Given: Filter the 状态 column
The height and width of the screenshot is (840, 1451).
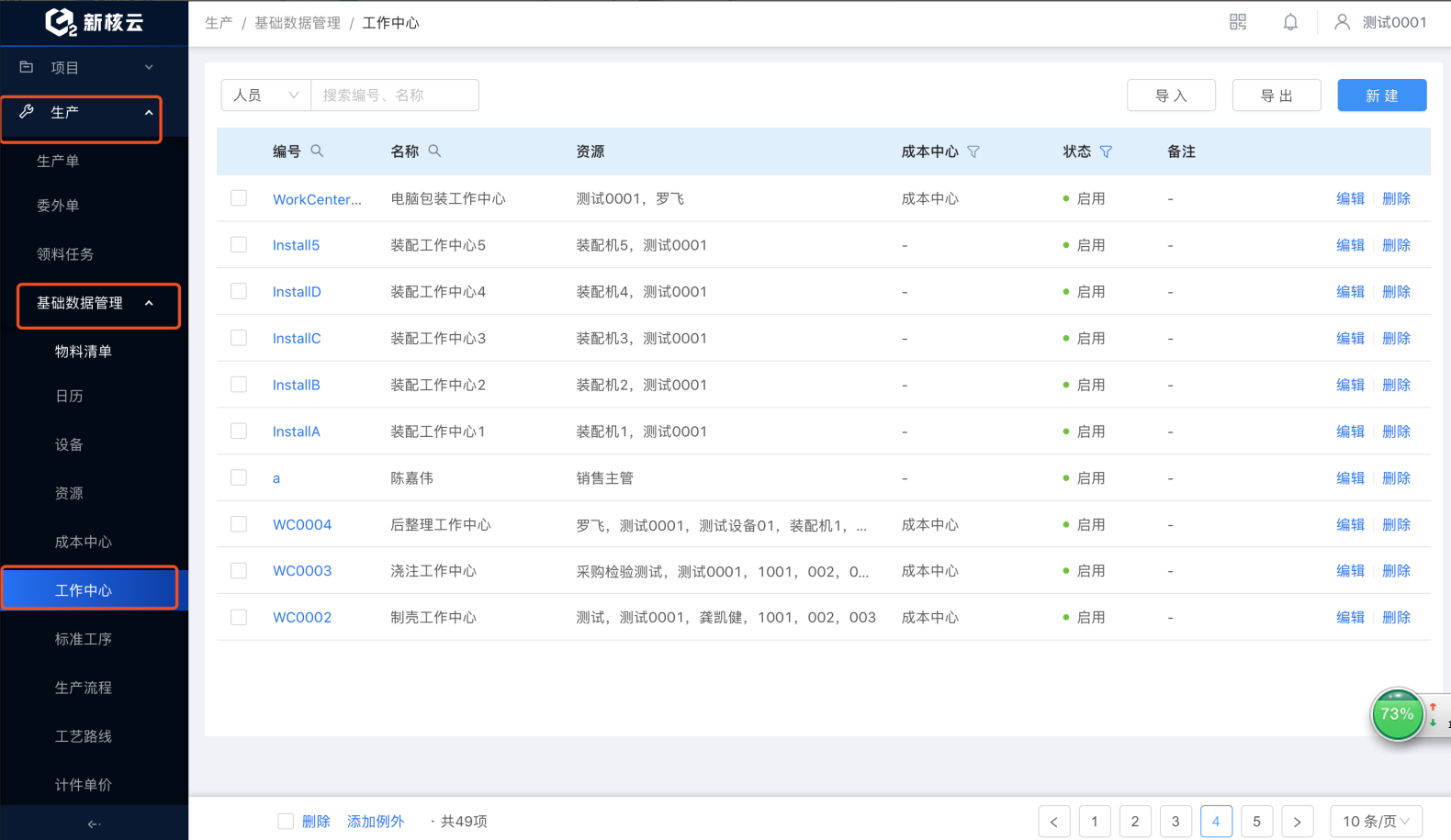Looking at the screenshot, I should click(x=1106, y=151).
